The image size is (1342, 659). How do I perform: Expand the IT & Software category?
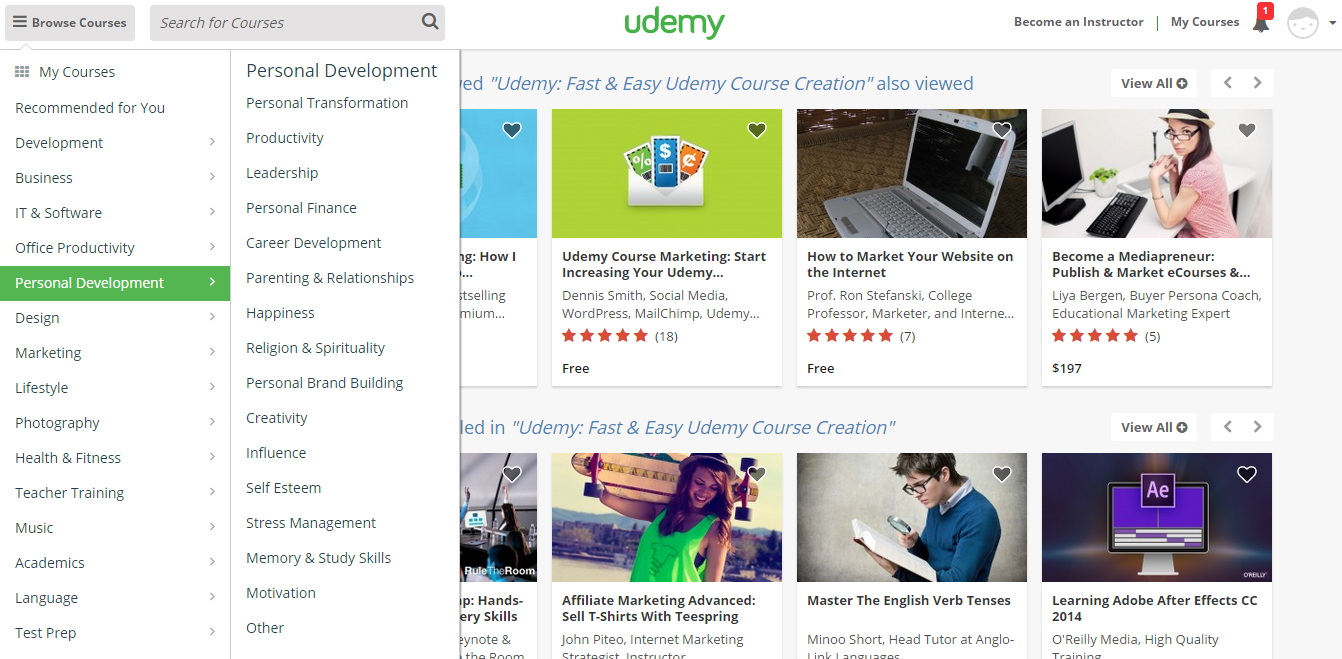tap(115, 213)
